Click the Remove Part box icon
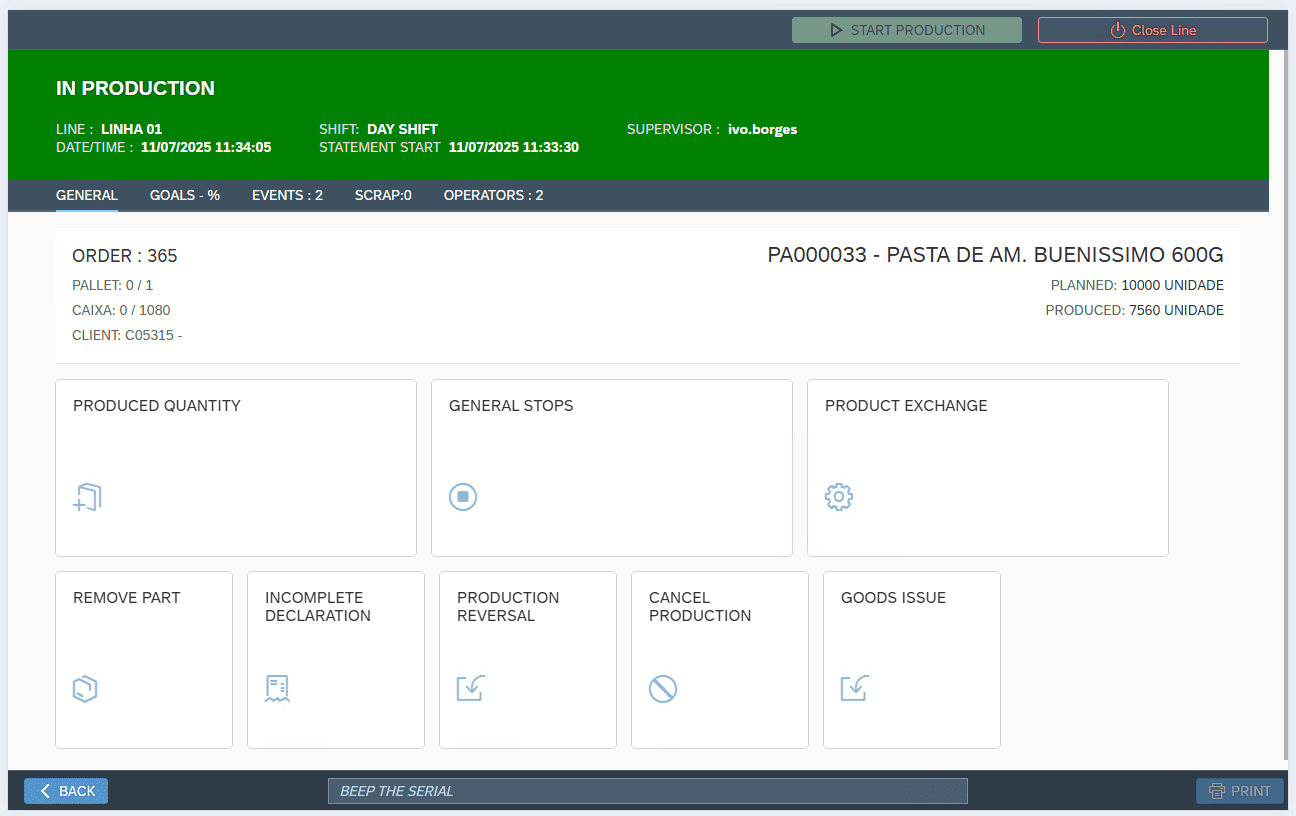 (x=86, y=689)
